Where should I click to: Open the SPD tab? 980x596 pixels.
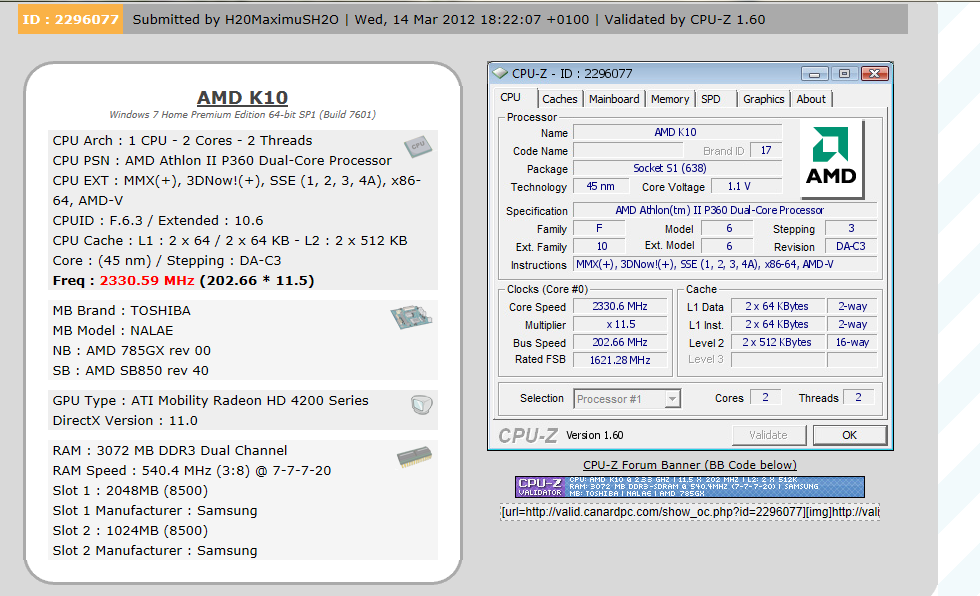tap(711, 99)
